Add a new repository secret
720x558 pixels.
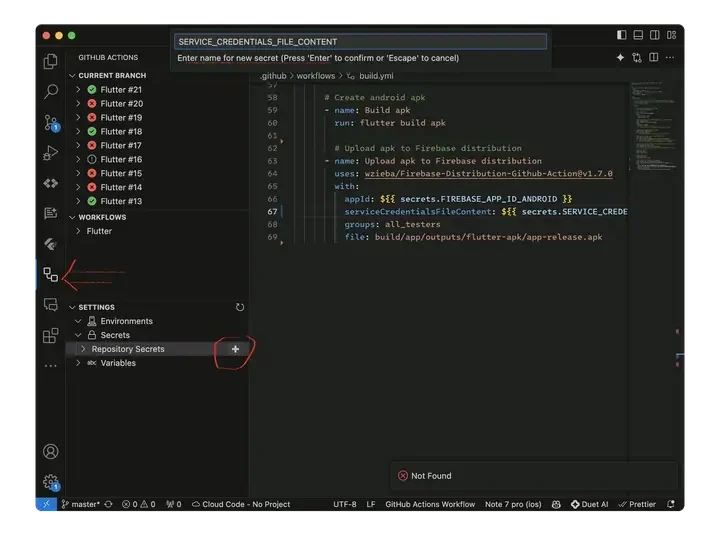(x=235, y=349)
